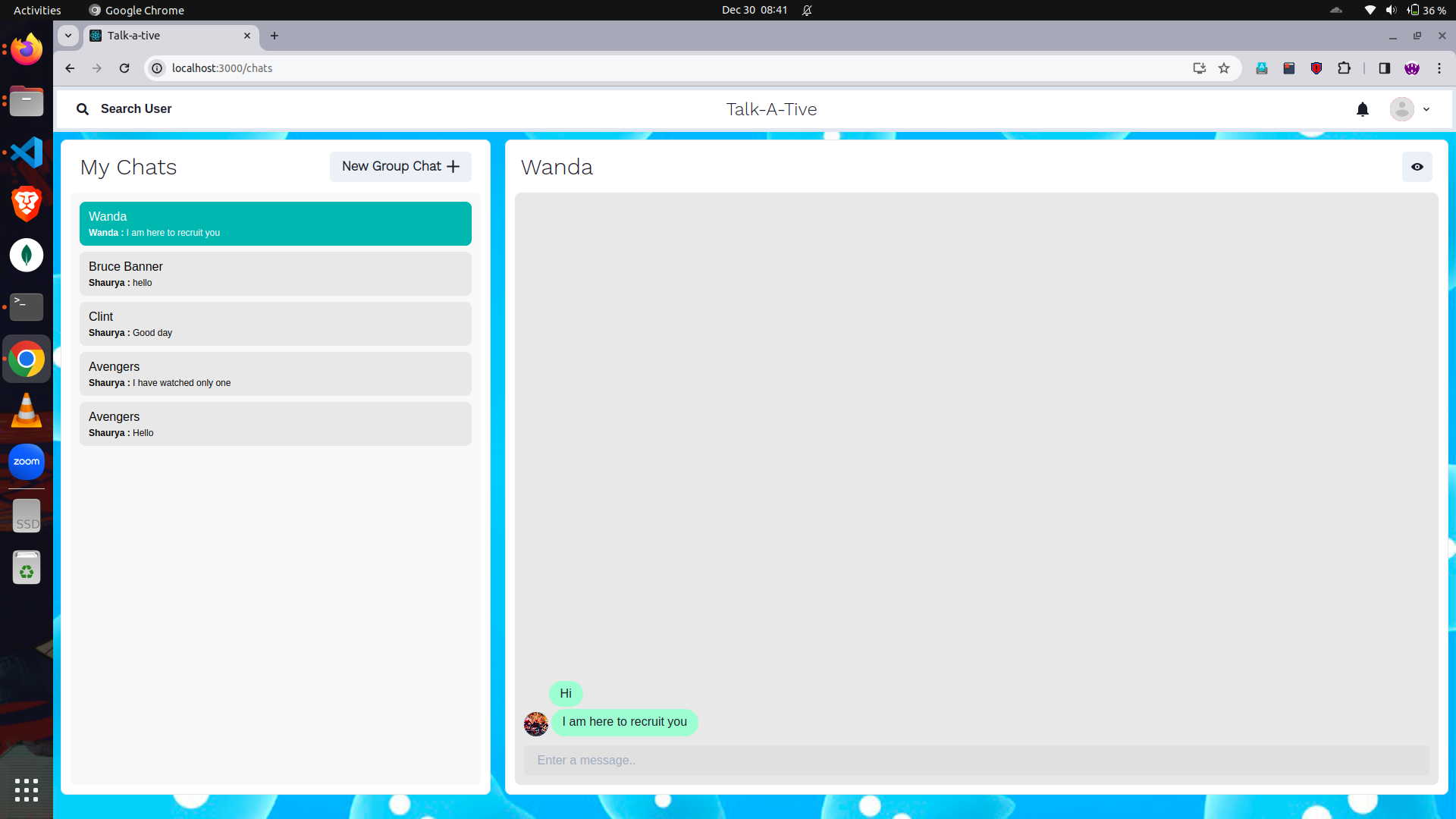The image size is (1456, 819).
Task: Open Chrome three-dot menu
Action: 1439,68
